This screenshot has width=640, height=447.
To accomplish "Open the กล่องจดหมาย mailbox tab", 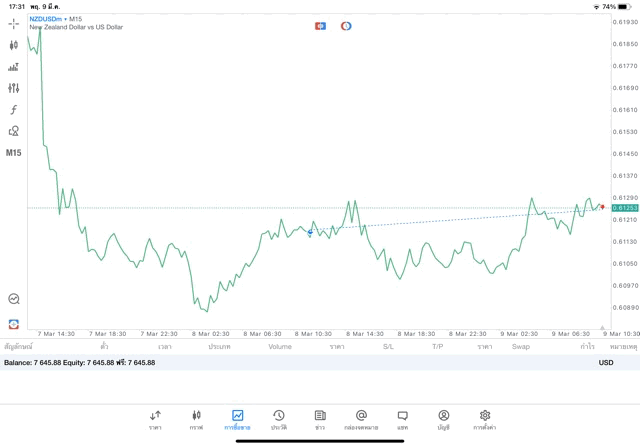I will pos(361,419).
